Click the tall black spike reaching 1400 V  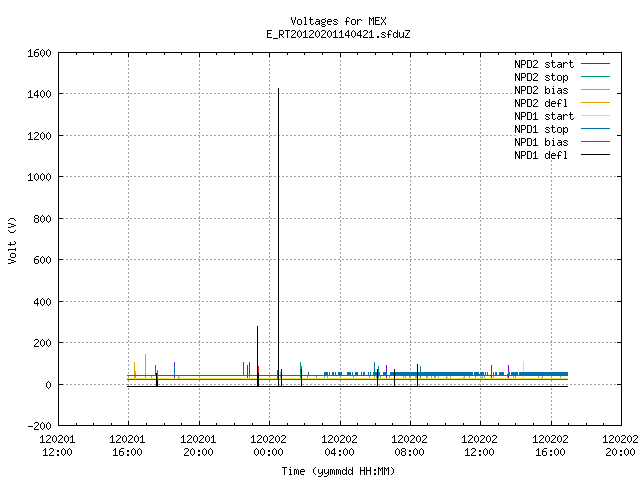278,237
